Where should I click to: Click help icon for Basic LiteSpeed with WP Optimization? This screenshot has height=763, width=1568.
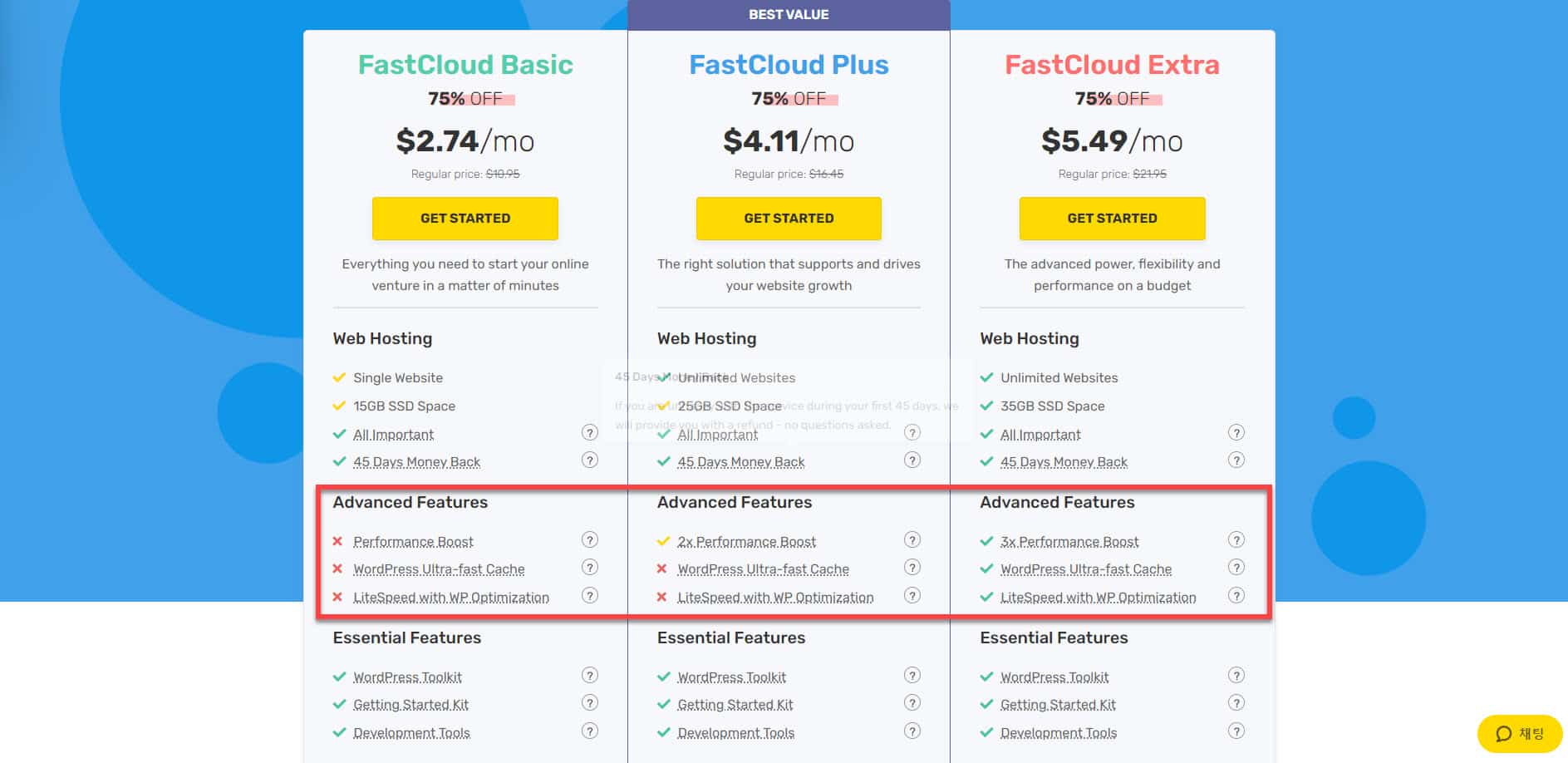(x=590, y=595)
